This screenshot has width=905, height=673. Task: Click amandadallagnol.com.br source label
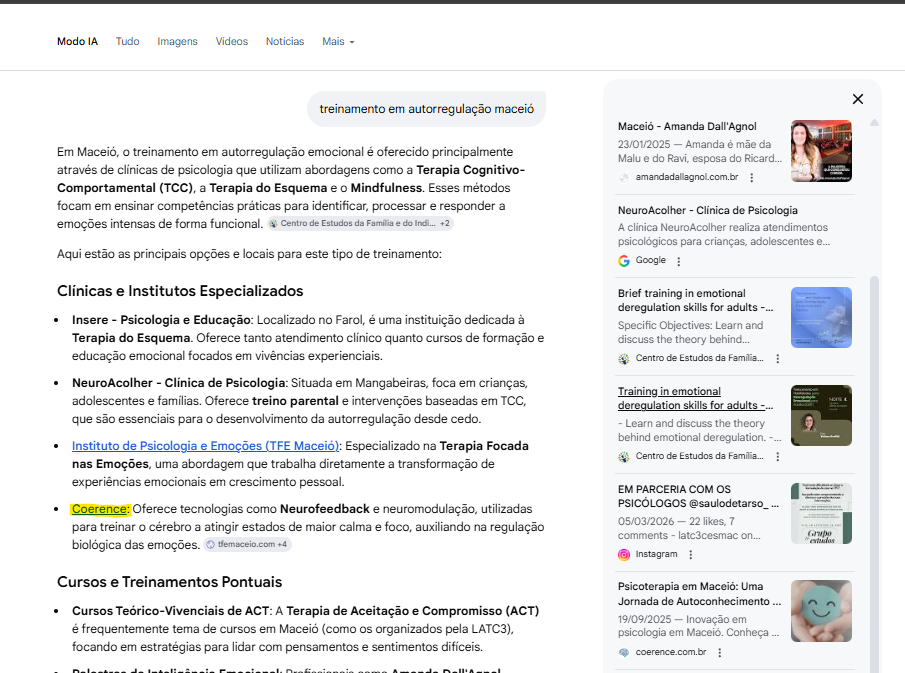(687, 177)
